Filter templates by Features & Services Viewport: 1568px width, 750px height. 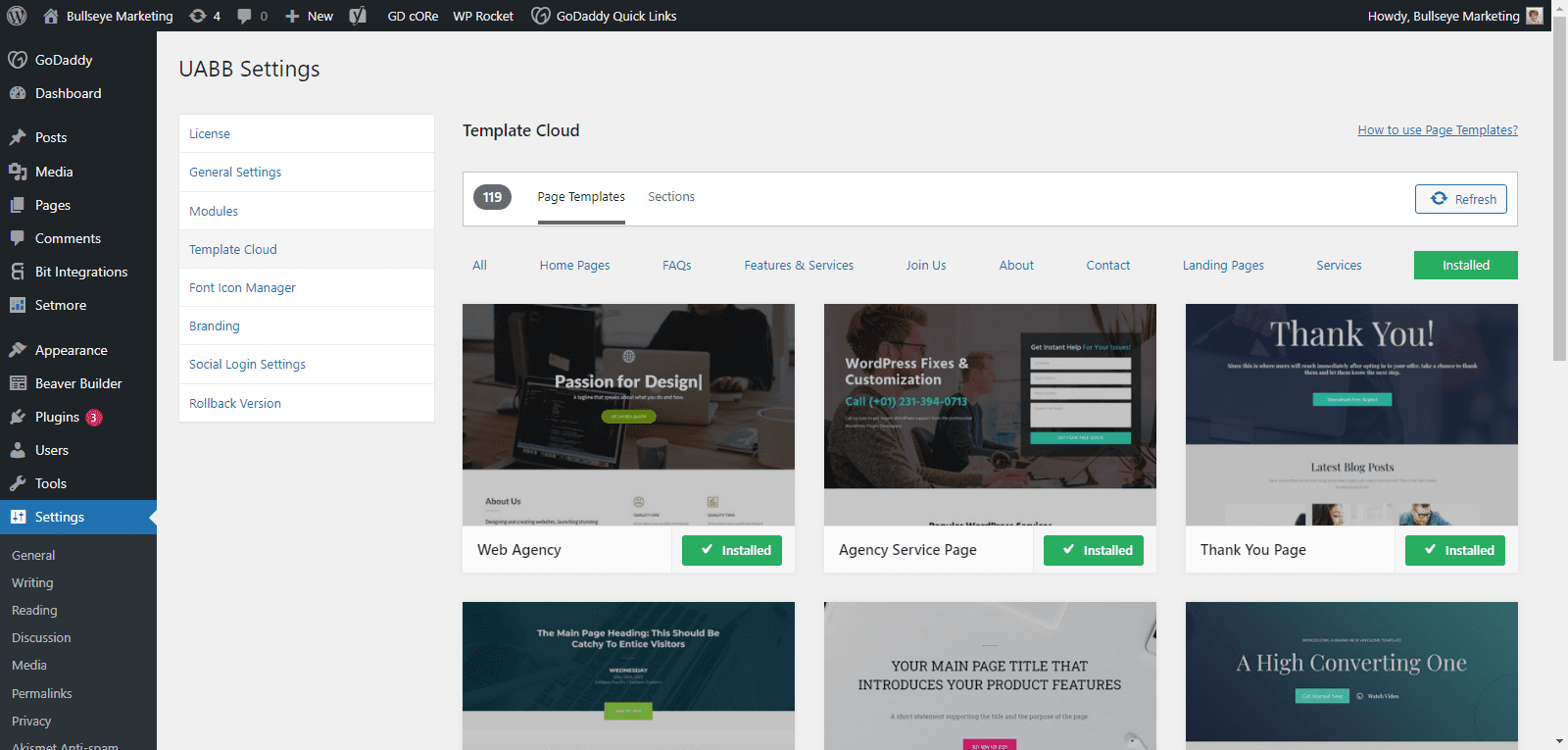click(x=799, y=266)
